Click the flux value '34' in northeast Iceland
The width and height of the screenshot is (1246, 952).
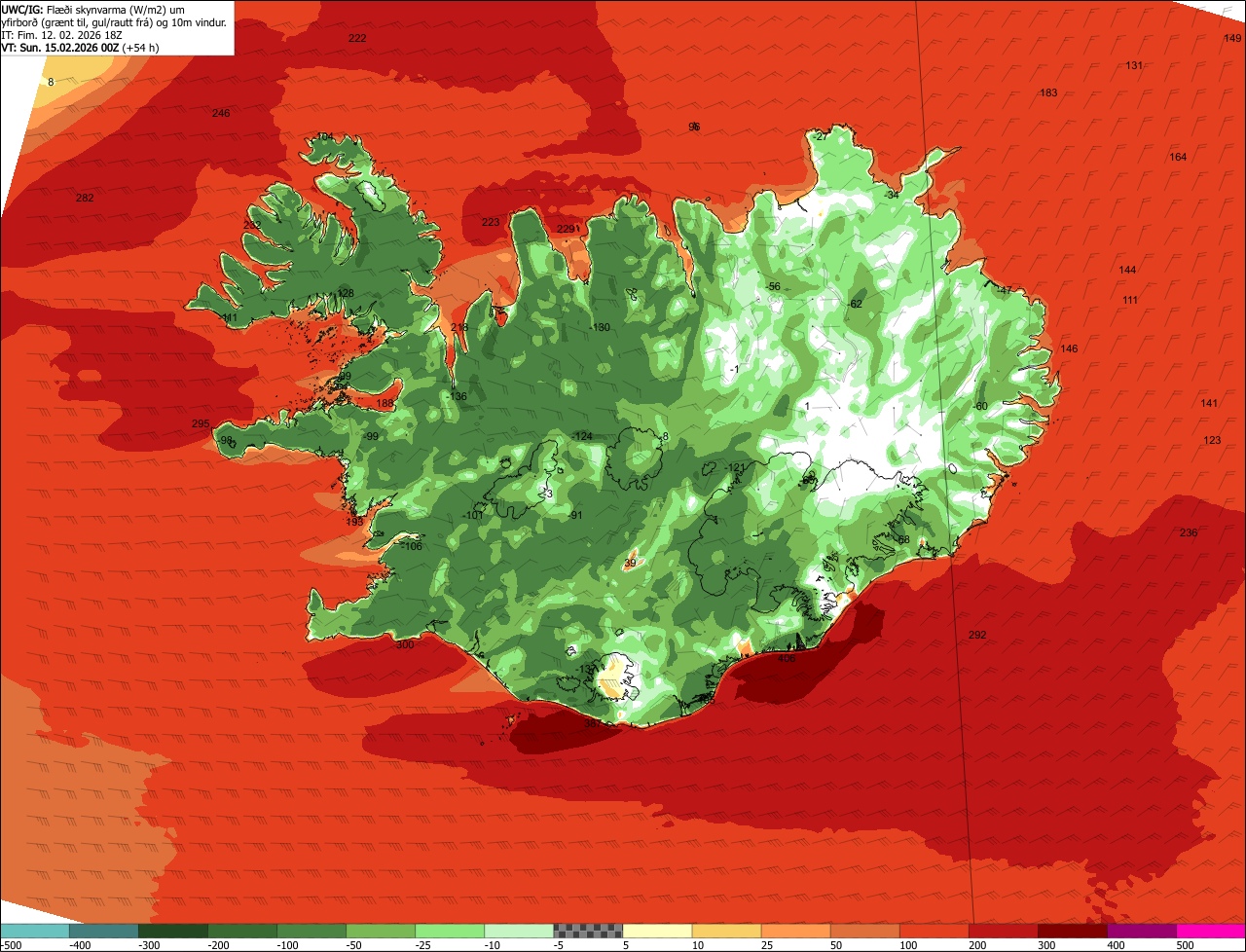point(893,196)
